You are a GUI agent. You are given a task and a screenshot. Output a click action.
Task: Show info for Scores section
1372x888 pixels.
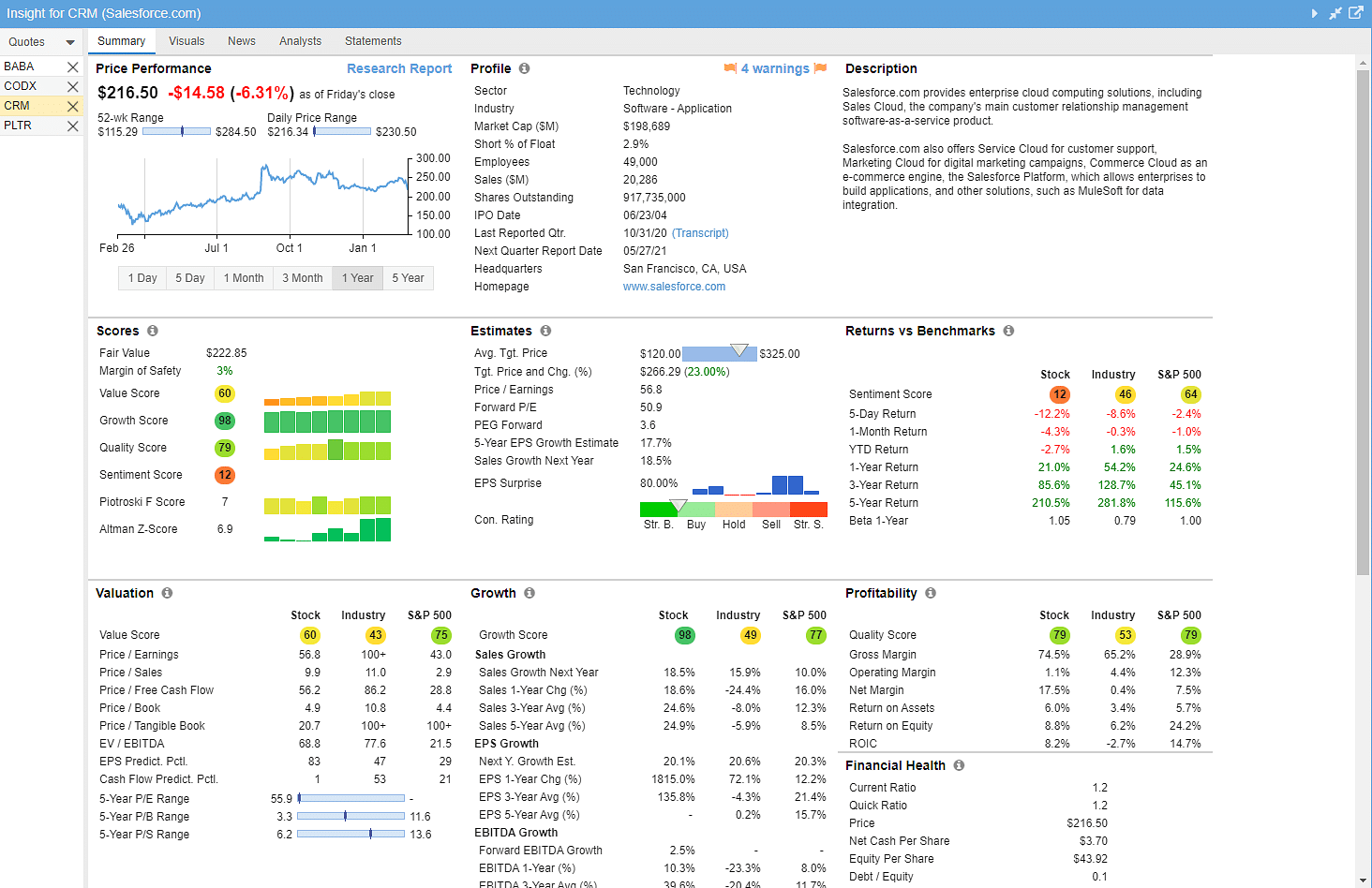click(x=152, y=331)
